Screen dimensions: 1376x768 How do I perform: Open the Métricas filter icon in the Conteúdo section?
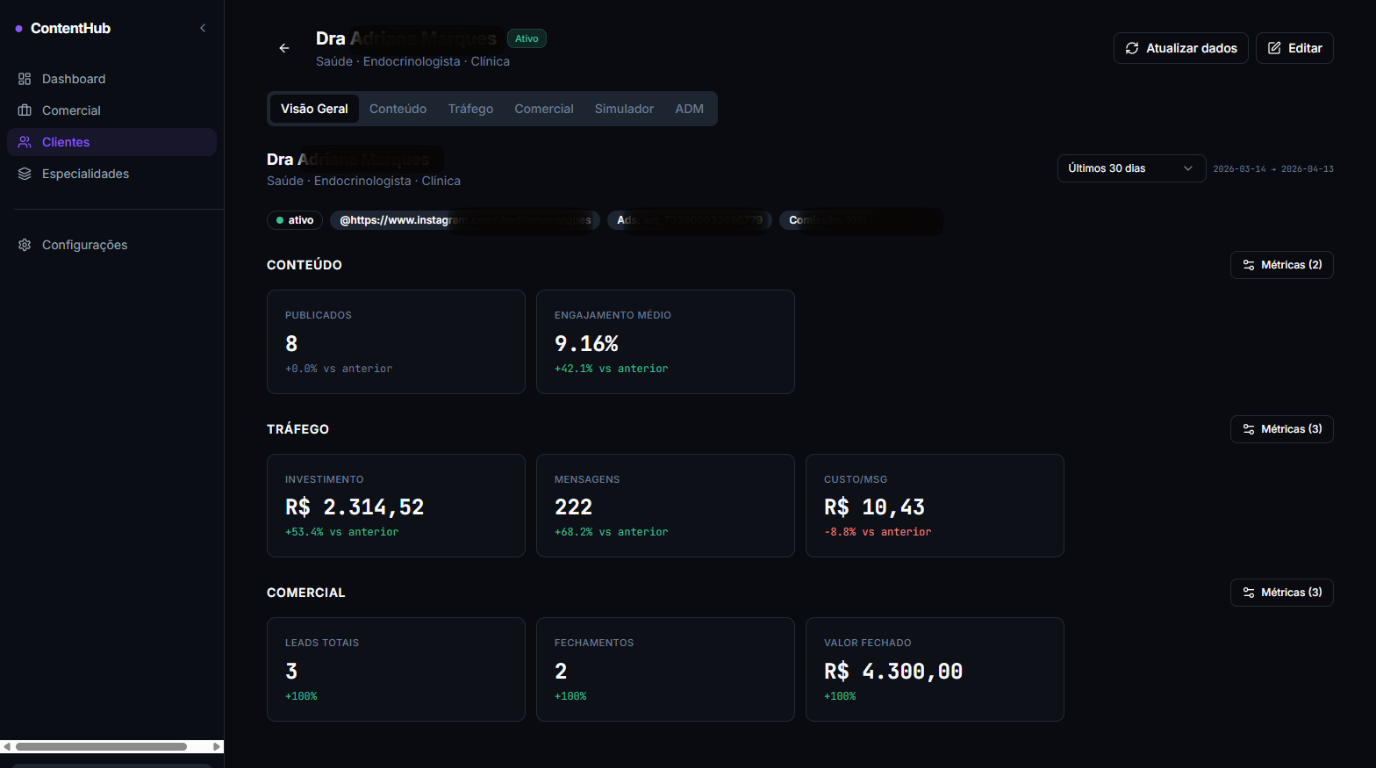[x=1247, y=264]
